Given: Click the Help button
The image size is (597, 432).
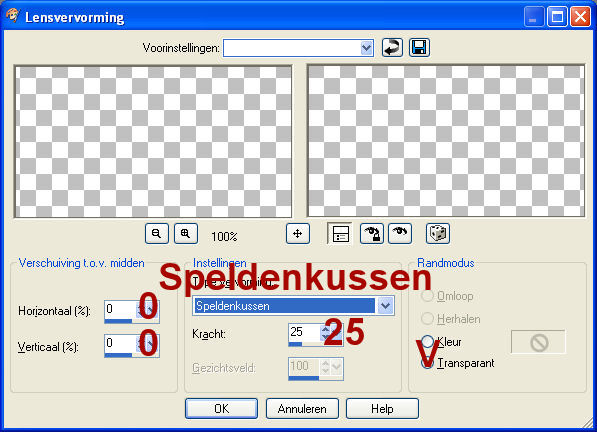Looking at the screenshot, I should tap(382, 409).
